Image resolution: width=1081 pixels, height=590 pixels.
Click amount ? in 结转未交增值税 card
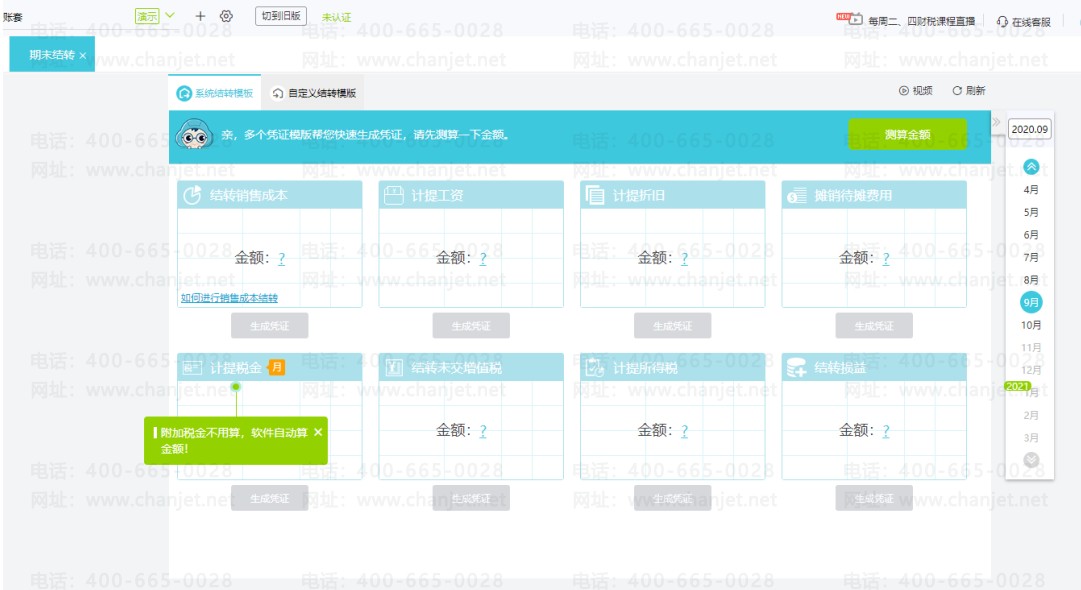click(483, 431)
